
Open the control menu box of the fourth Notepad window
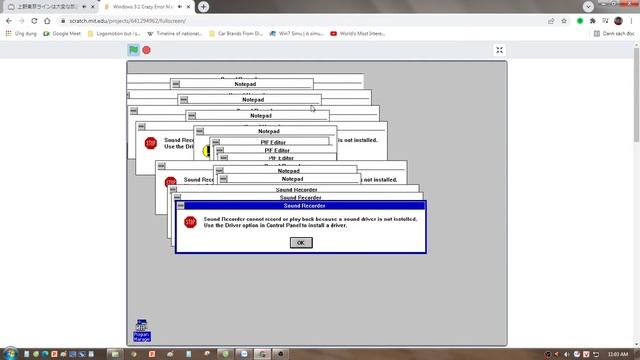(x=200, y=131)
